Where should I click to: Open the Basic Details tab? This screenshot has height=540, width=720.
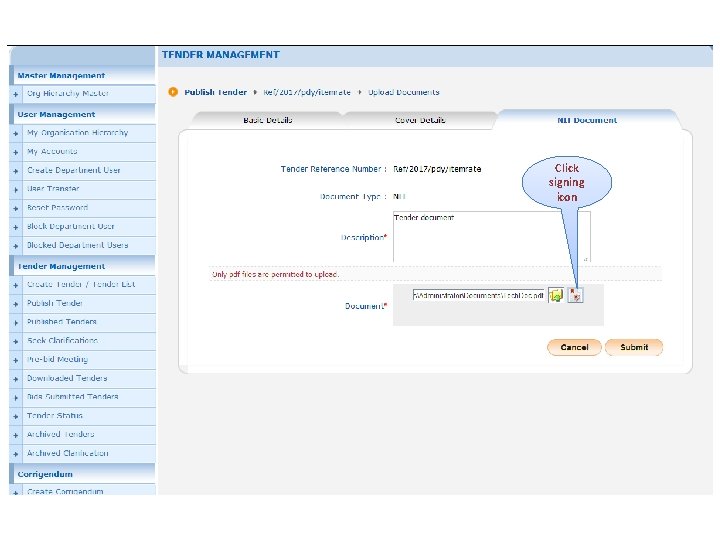(x=268, y=120)
